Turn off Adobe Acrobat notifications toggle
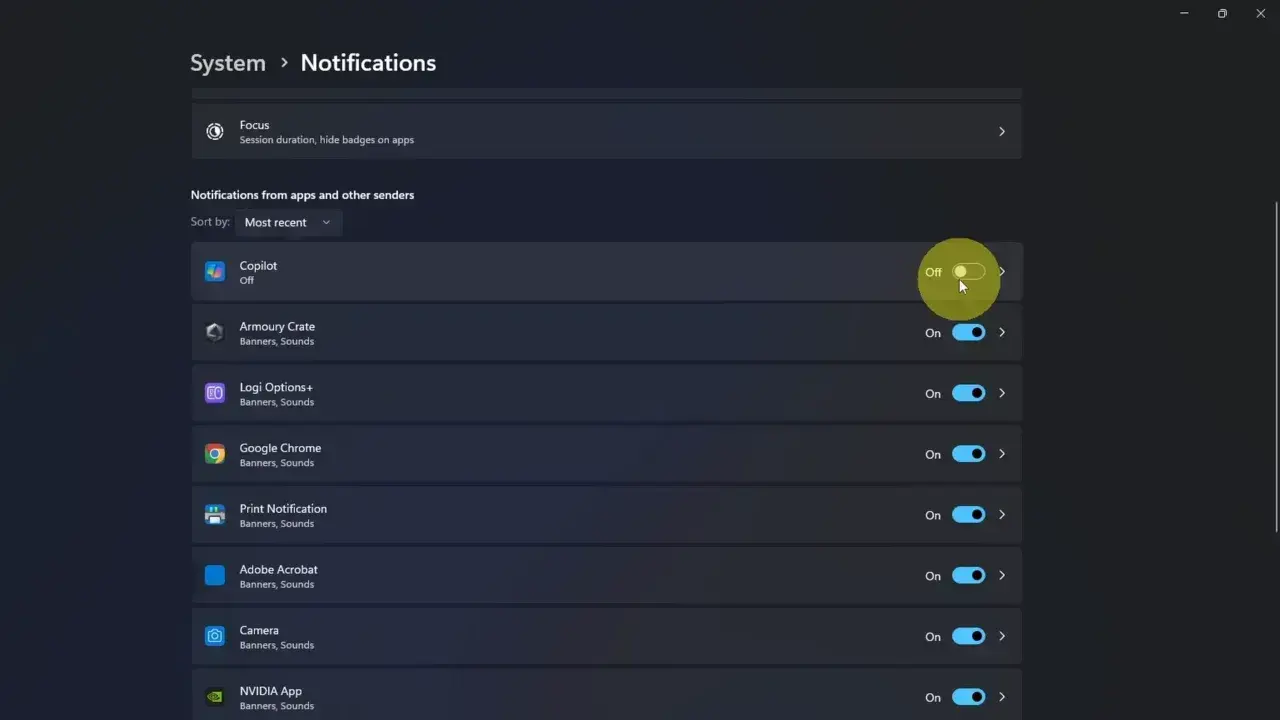This screenshot has width=1280, height=720. click(968, 576)
